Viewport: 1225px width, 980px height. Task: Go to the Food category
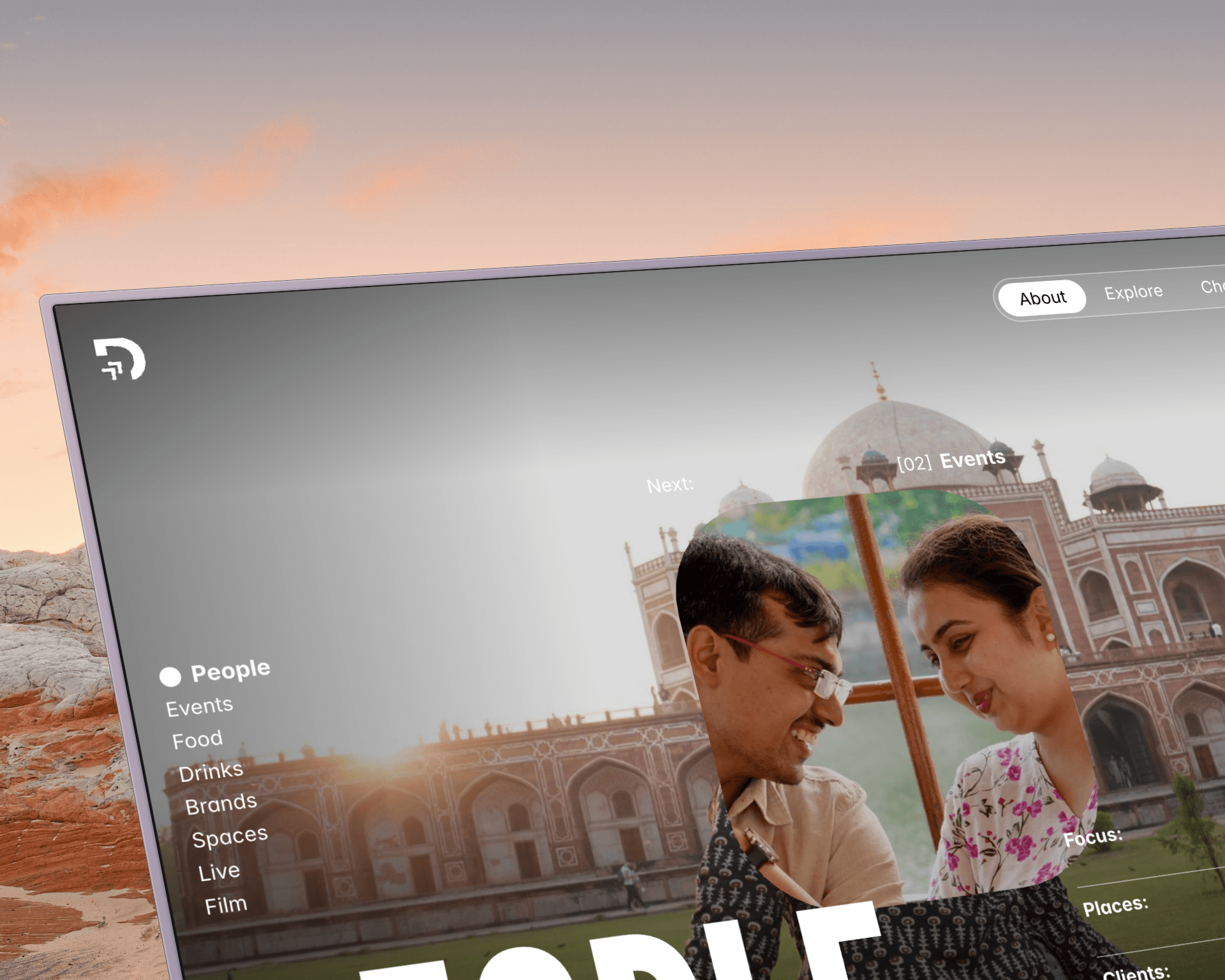[x=198, y=739]
